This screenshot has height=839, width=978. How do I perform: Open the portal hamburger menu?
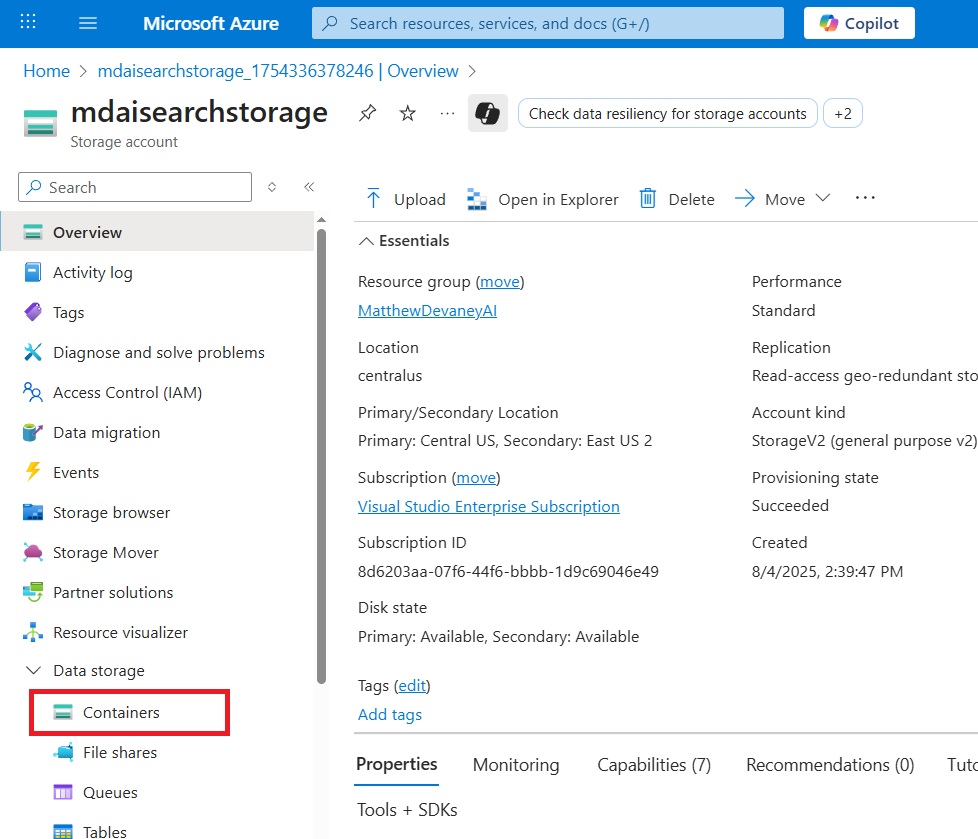[x=88, y=23]
